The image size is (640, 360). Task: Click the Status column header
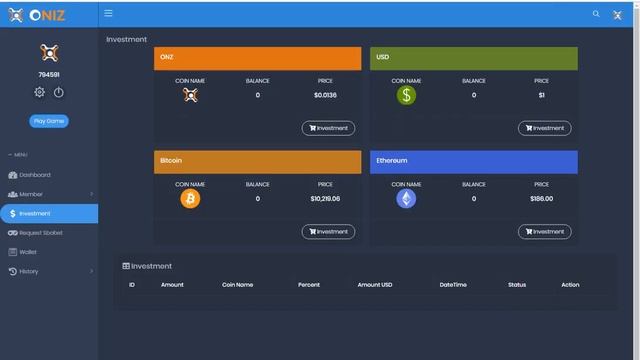point(517,285)
